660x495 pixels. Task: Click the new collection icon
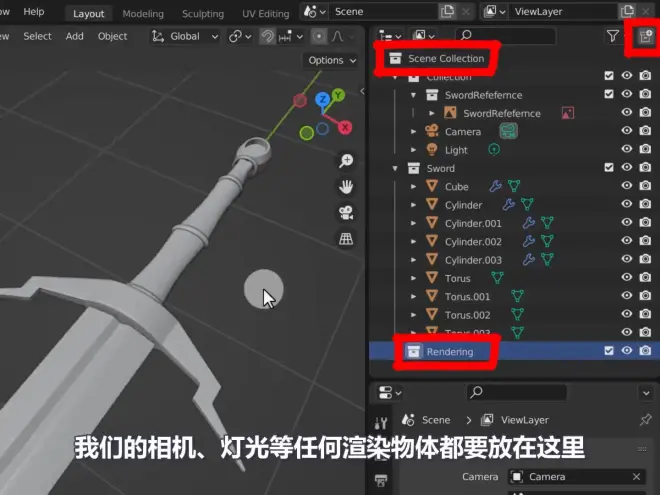(645, 36)
